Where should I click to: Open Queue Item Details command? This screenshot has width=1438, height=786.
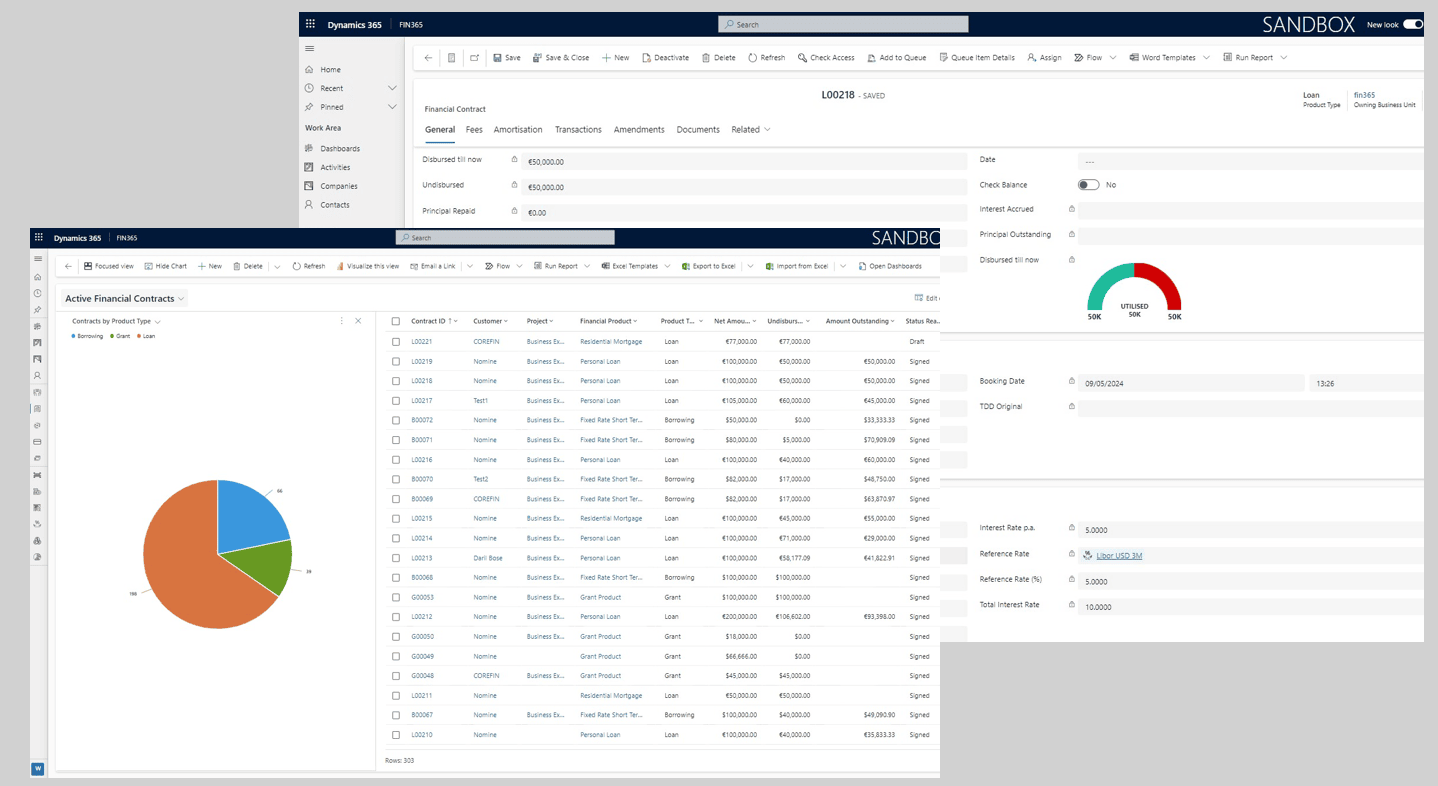(x=977, y=58)
